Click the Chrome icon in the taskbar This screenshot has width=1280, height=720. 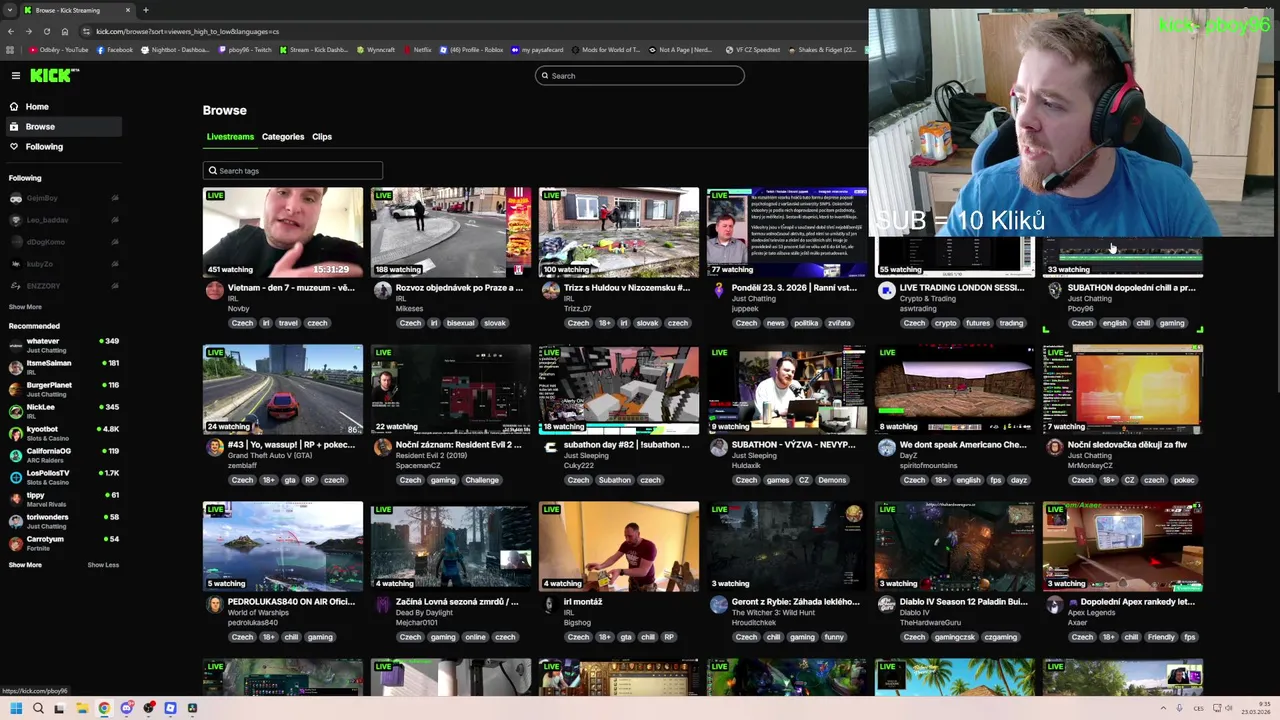tap(104, 708)
